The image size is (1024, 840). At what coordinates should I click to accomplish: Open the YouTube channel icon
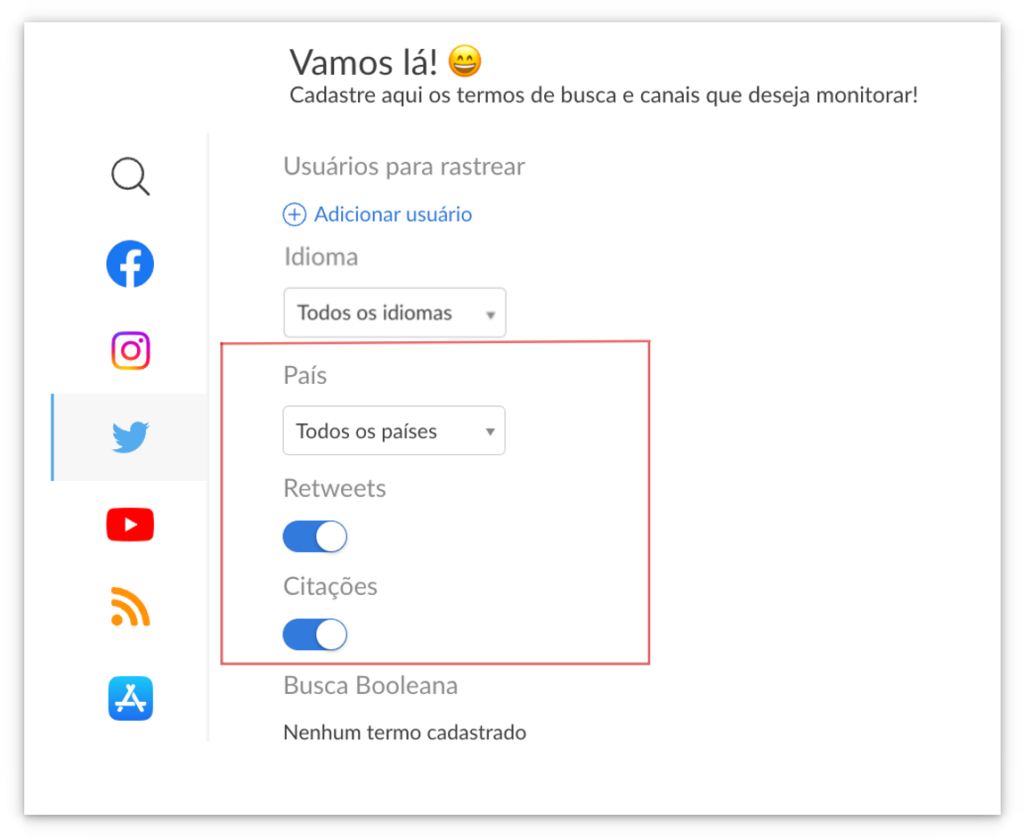click(130, 525)
